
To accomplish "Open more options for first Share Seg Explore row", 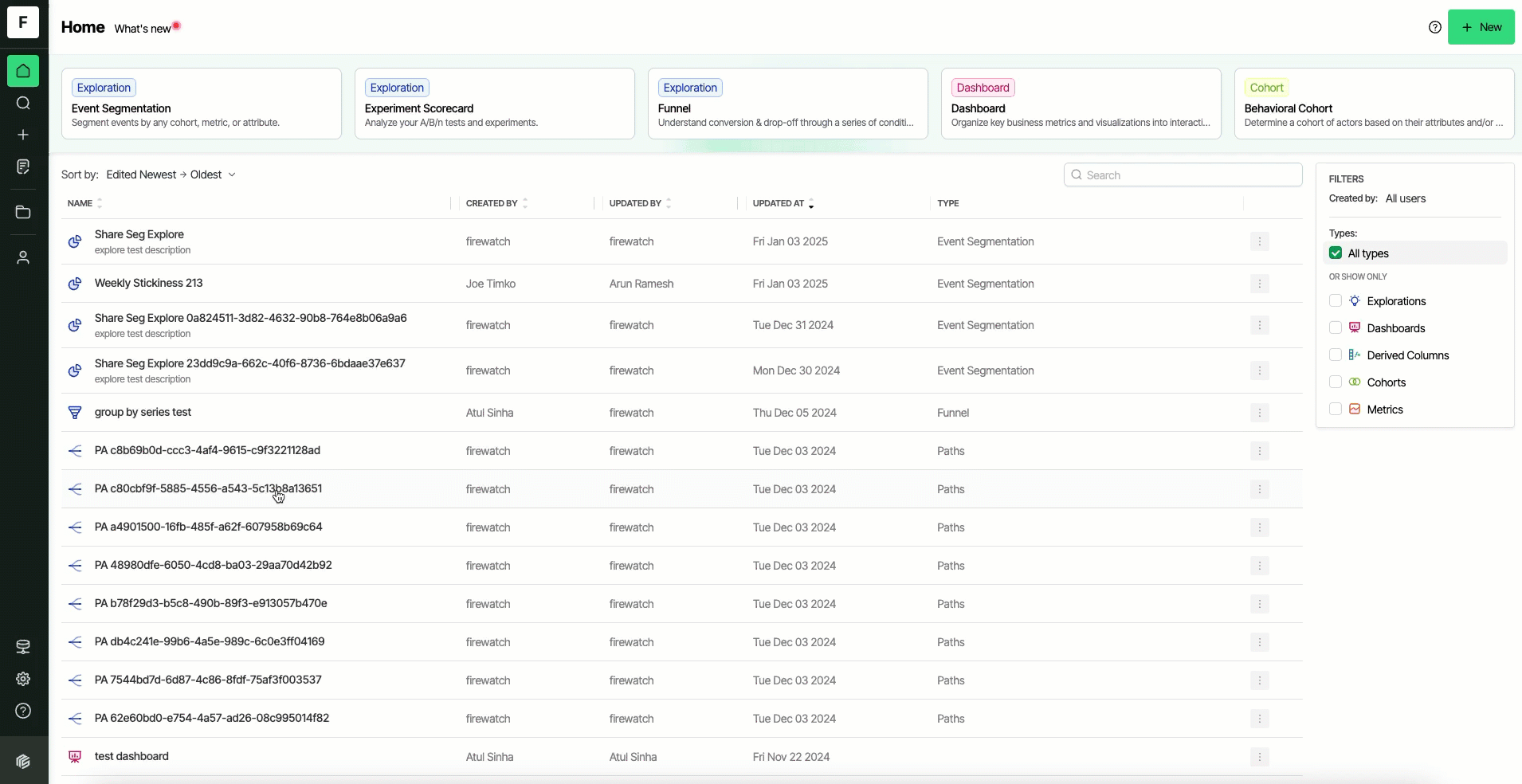I will tap(1260, 241).
